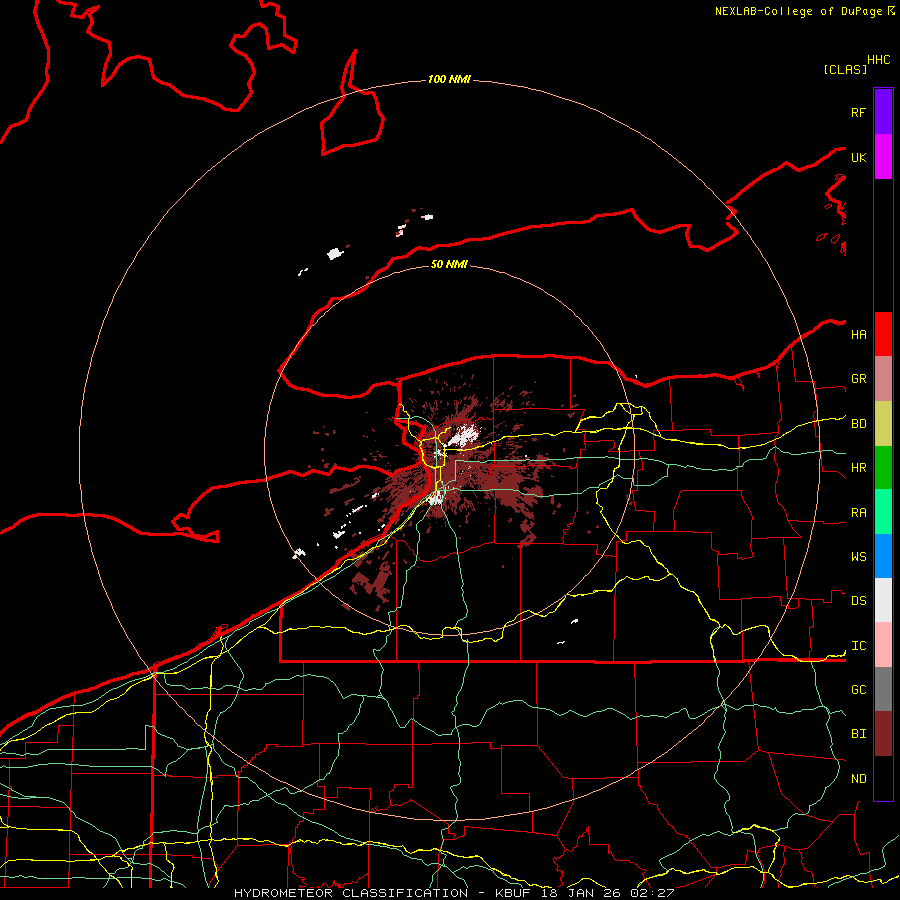Click the HA red legend swatch

(883, 334)
